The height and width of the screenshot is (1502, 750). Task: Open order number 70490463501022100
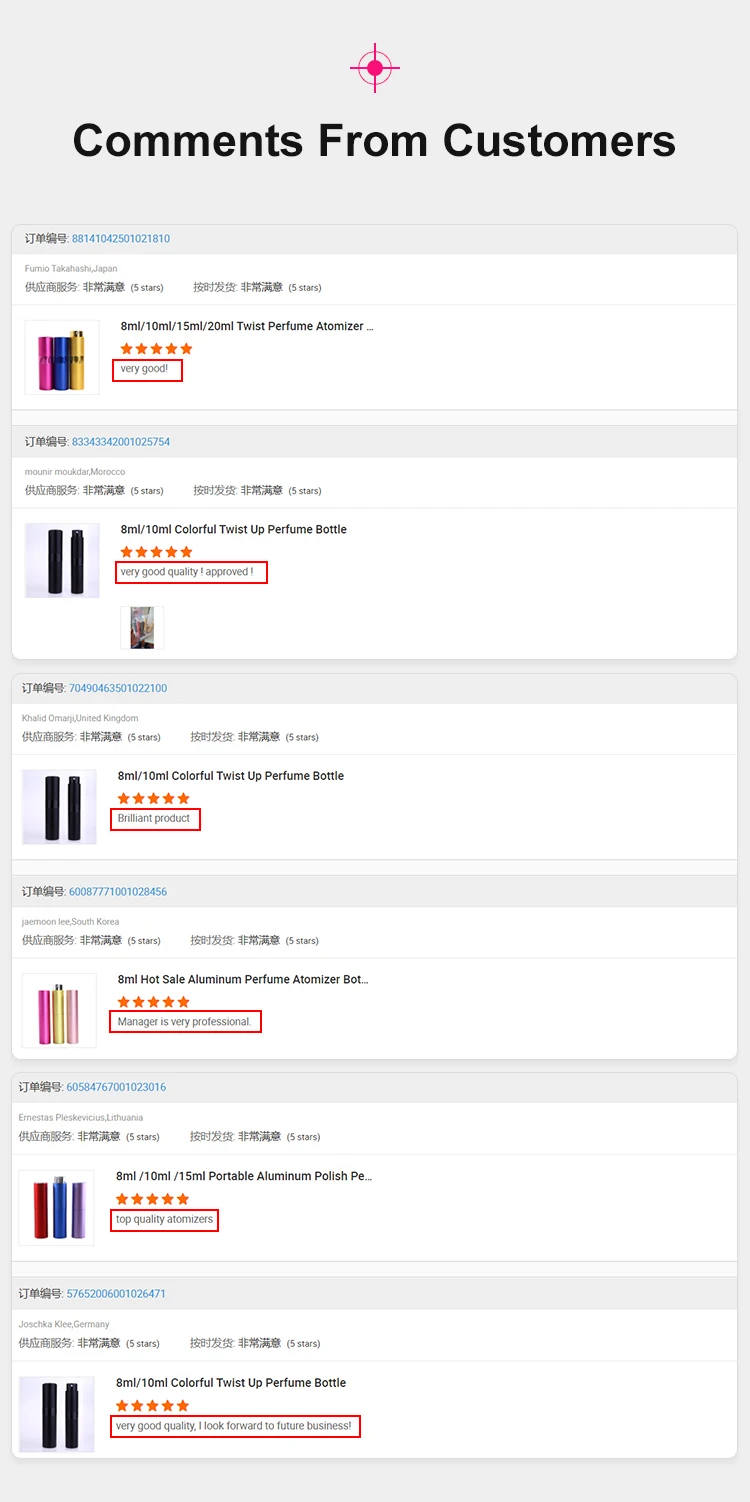point(118,688)
